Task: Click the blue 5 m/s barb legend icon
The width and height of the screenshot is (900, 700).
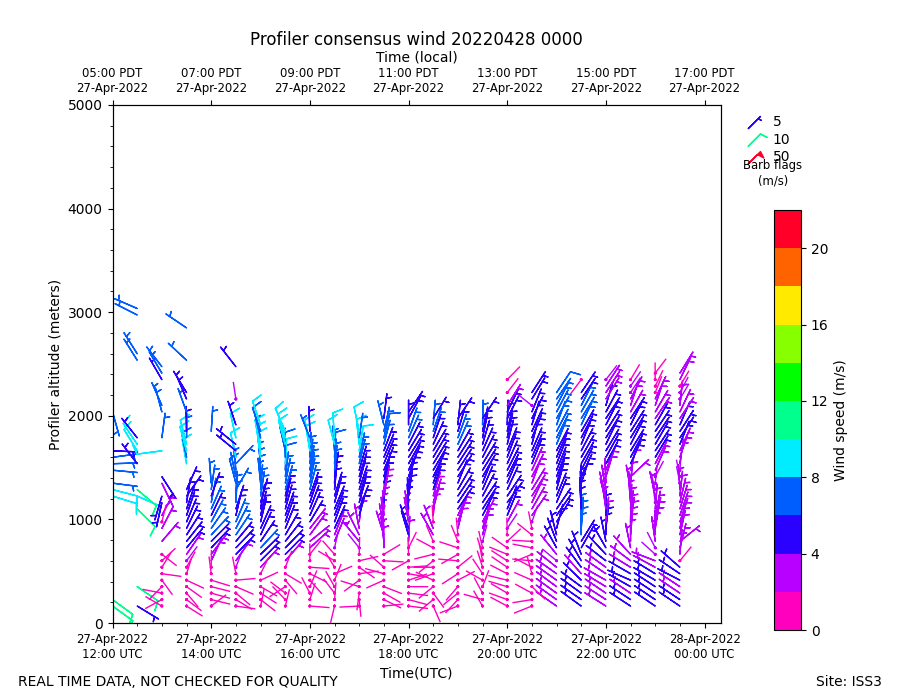Action: (x=755, y=122)
